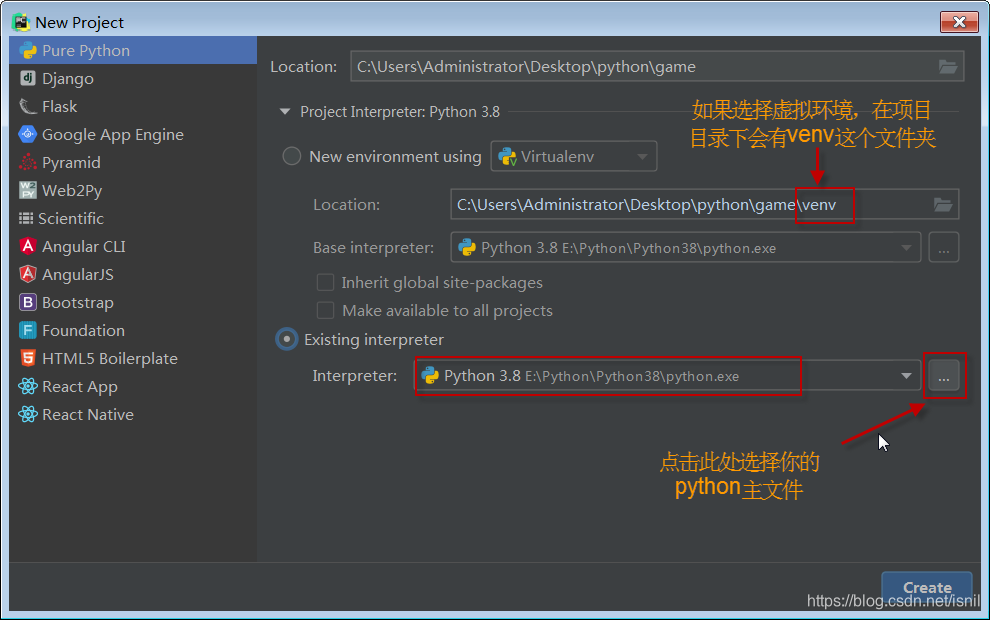Collapse the Project Interpreter section
The height and width of the screenshot is (620, 990).
(285, 112)
